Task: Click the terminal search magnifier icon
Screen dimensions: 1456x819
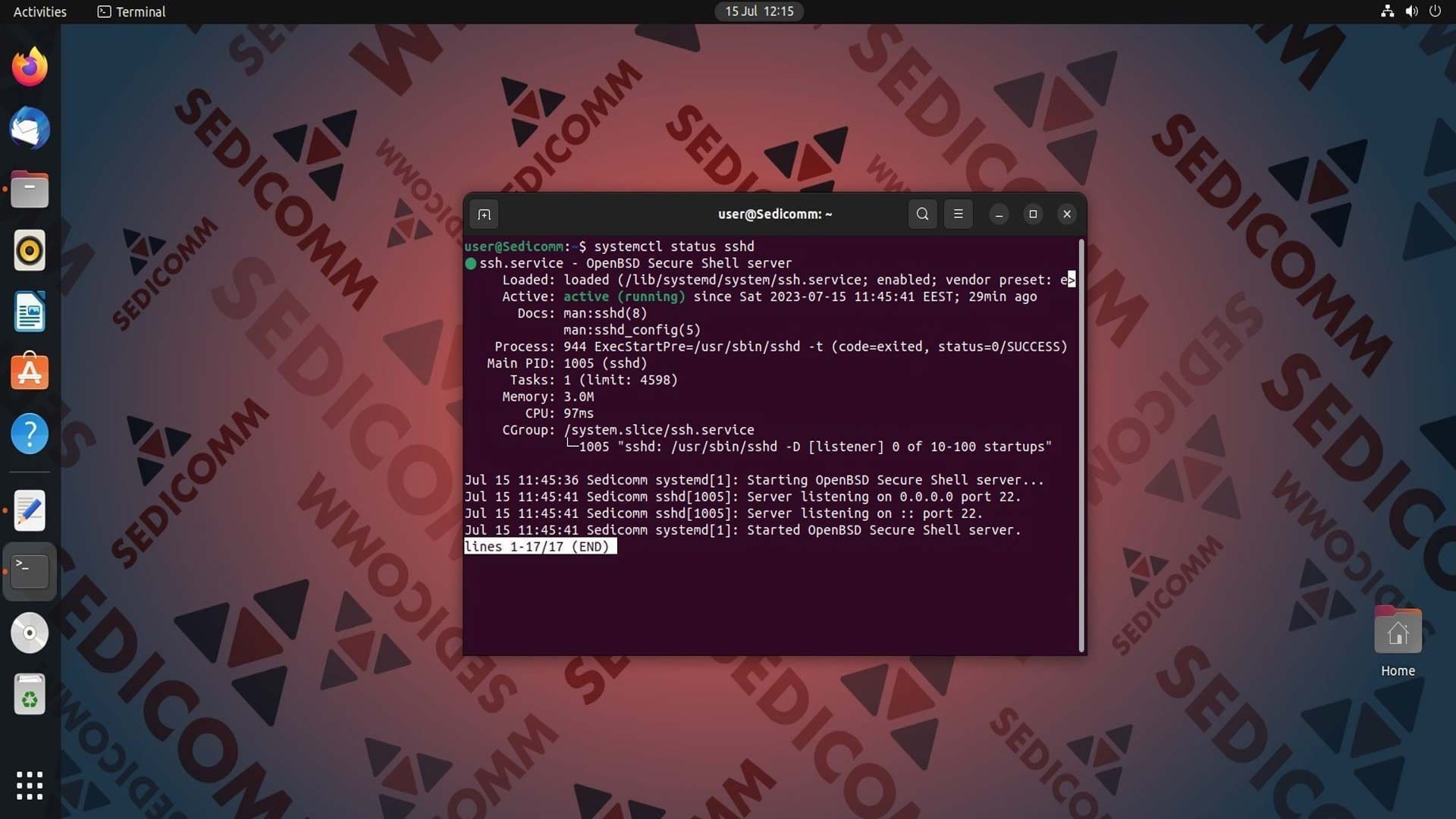Action: 922,215
